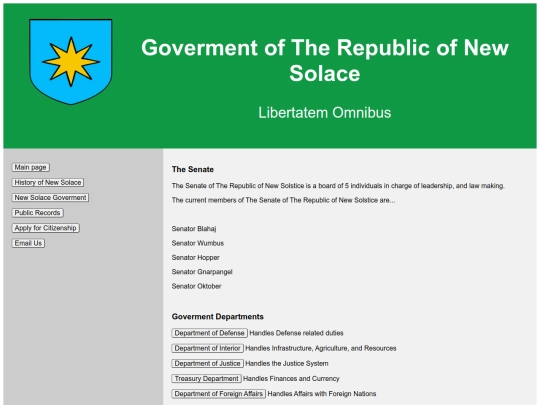Image resolution: width=540 pixels, height=405 pixels.
Task: Open the Treasury Department button
Action: (x=206, y=378)
